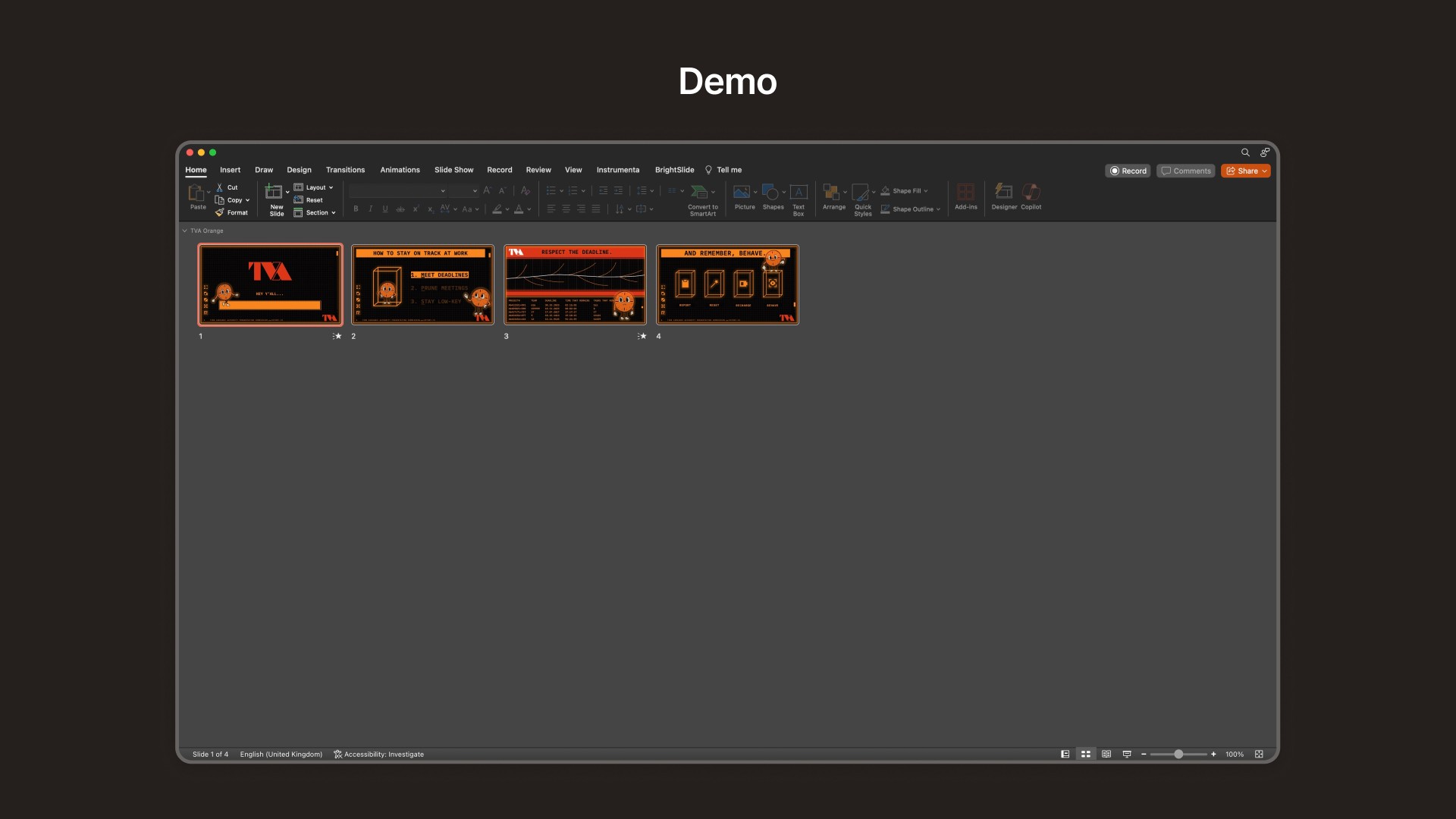
Task: Click the Cut scissors icon
Action: (x=220, y=187)
